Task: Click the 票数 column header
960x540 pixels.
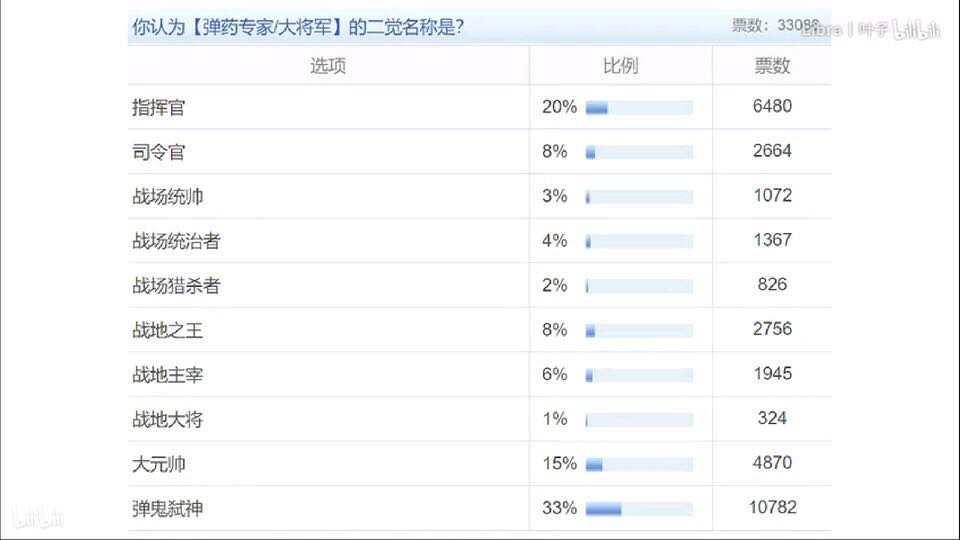Action: click(772, 66)
